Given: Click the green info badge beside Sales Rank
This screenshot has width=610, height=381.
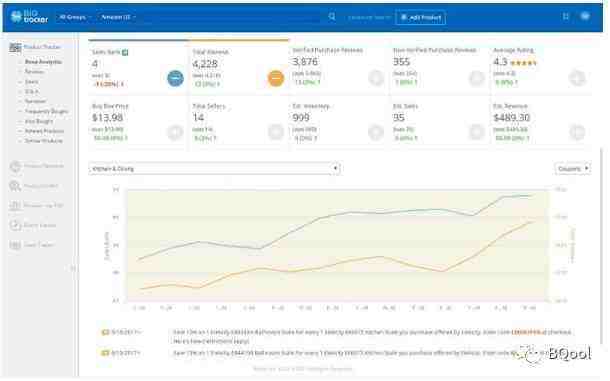Looking at the screenshot, I should click(125, 52).
